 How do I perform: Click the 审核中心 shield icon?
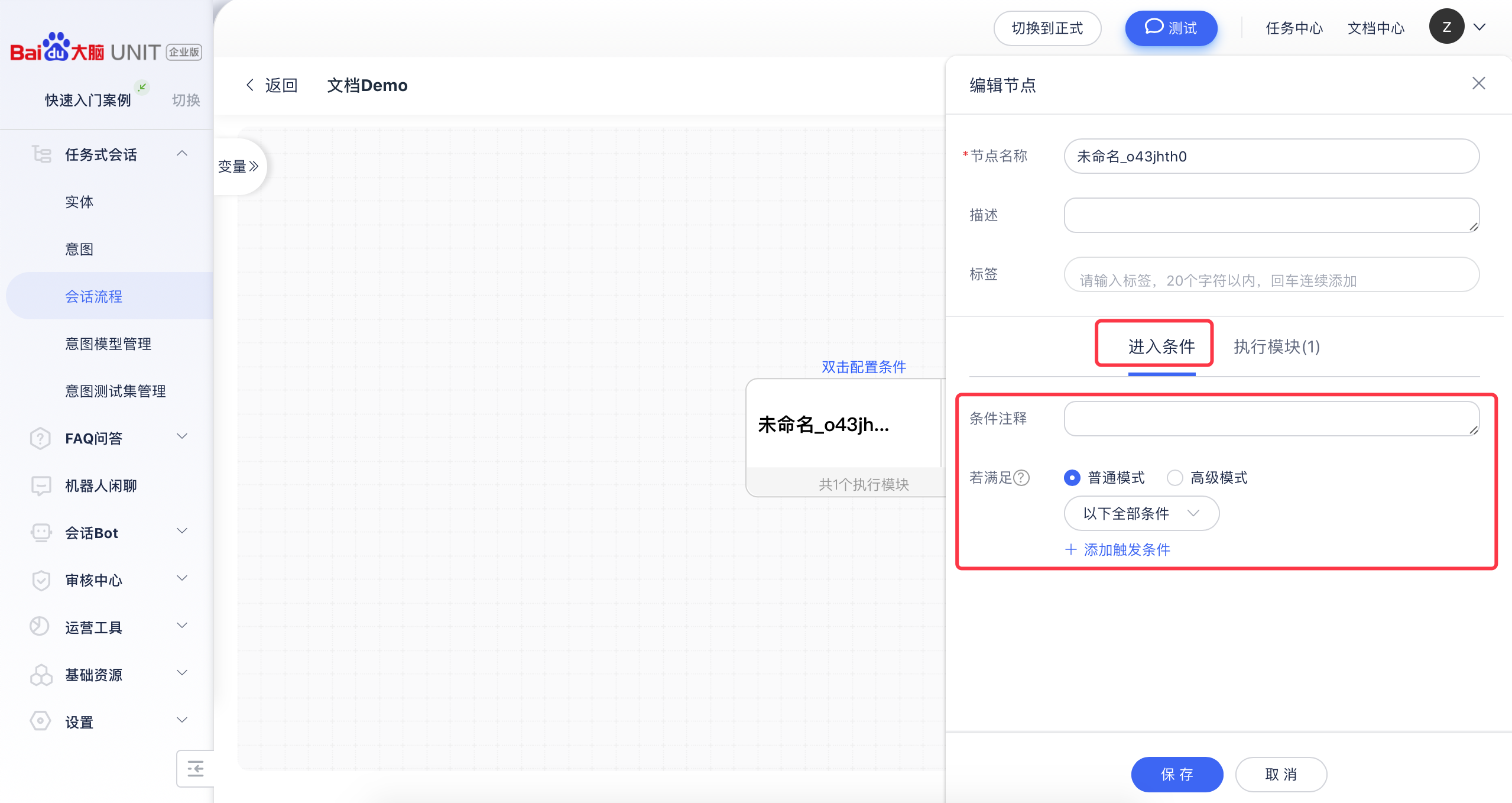pyautogui.click(x=40, y=580)
